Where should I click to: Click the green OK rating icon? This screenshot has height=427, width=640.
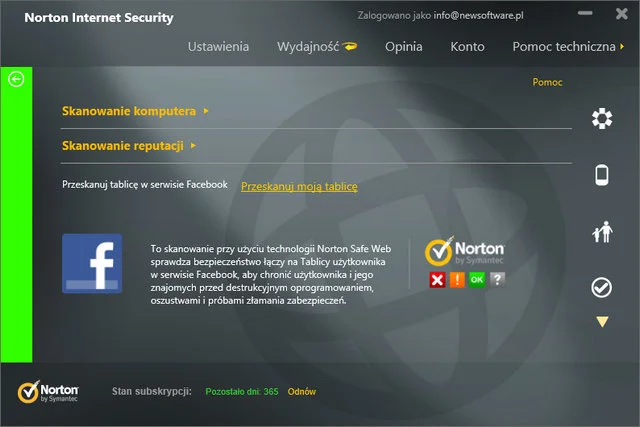(x=477, y=280)
